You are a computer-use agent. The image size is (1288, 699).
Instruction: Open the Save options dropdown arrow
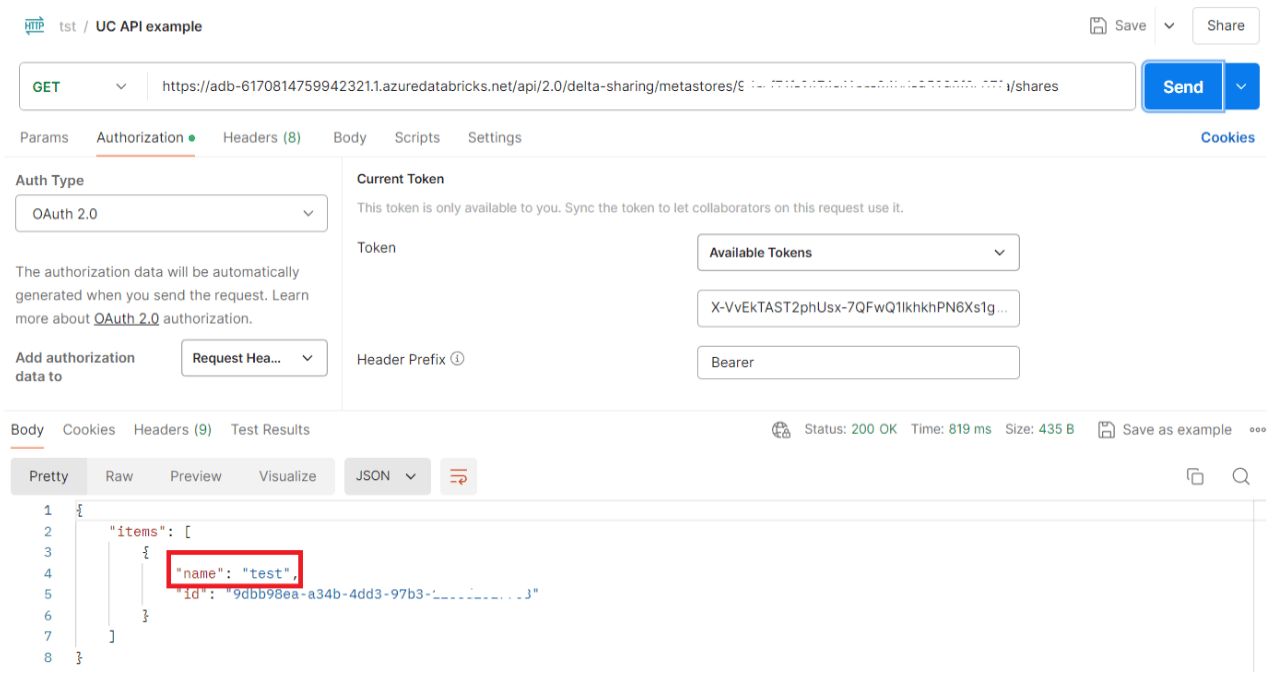tap(1169, 26)
